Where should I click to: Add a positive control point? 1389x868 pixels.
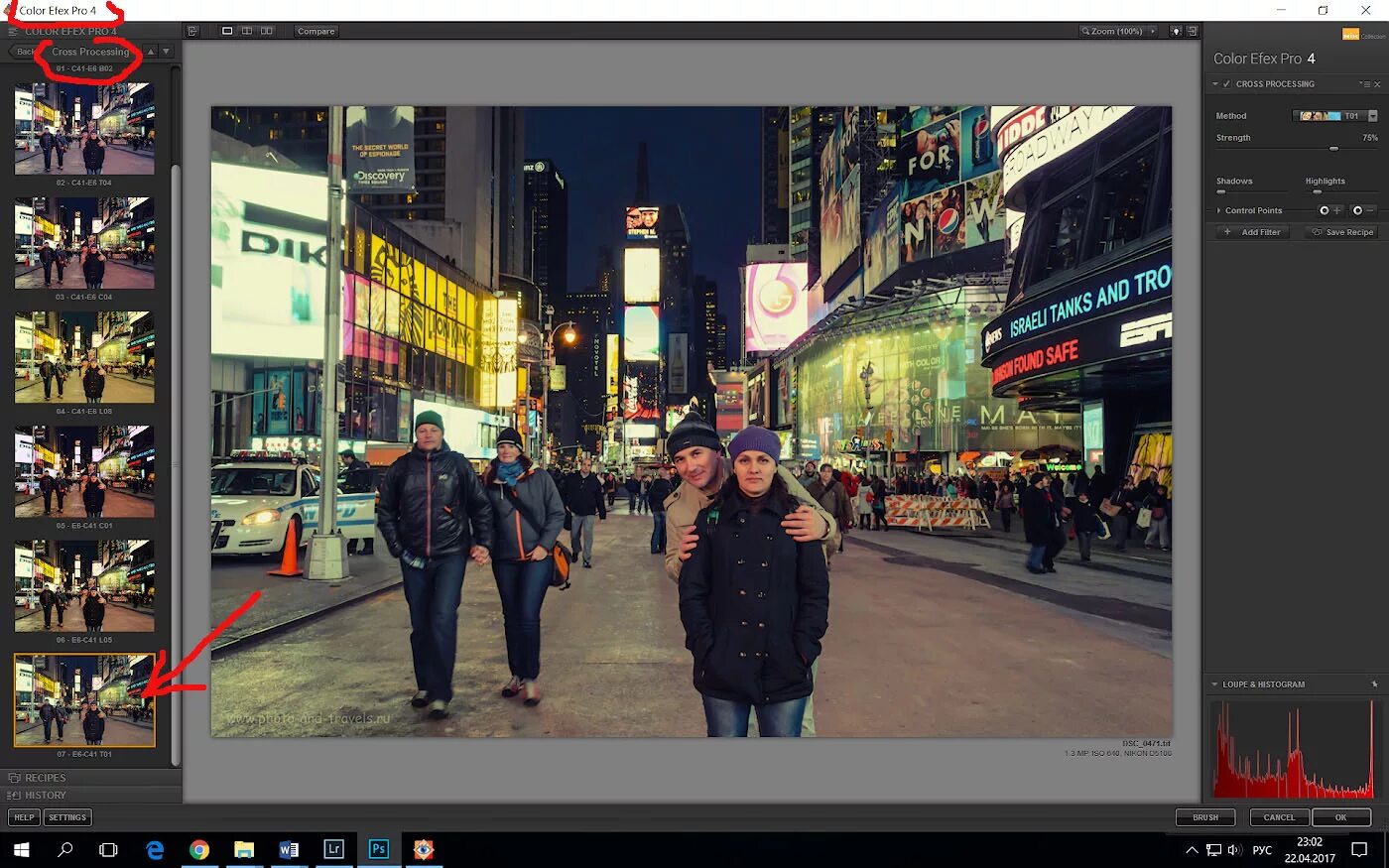click(1329, 210)
